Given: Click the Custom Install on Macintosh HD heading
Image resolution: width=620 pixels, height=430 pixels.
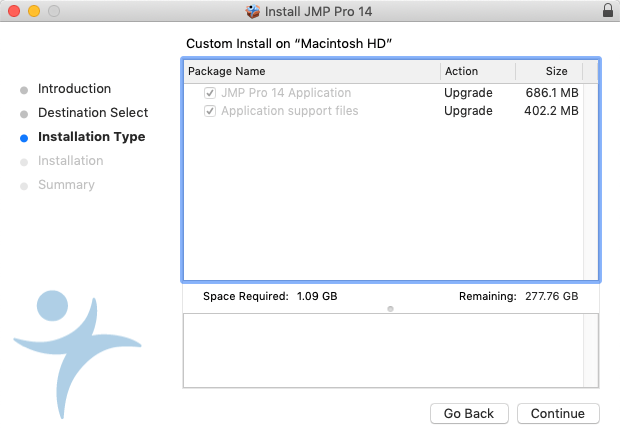Looking at the screenshot, I should [289, 44].
